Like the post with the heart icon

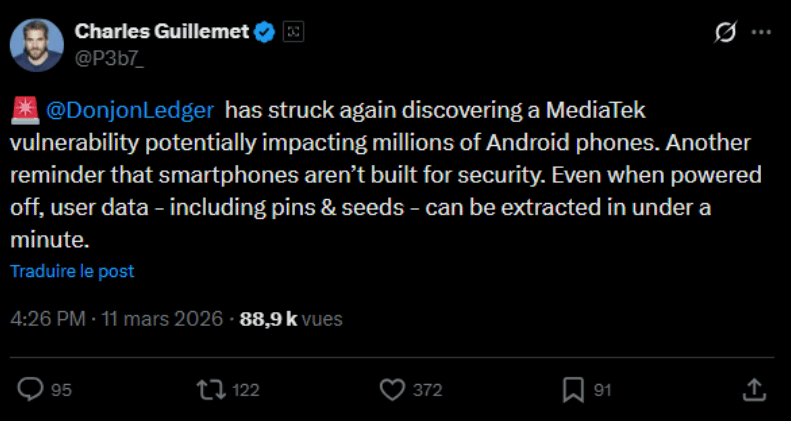(393, 389)
